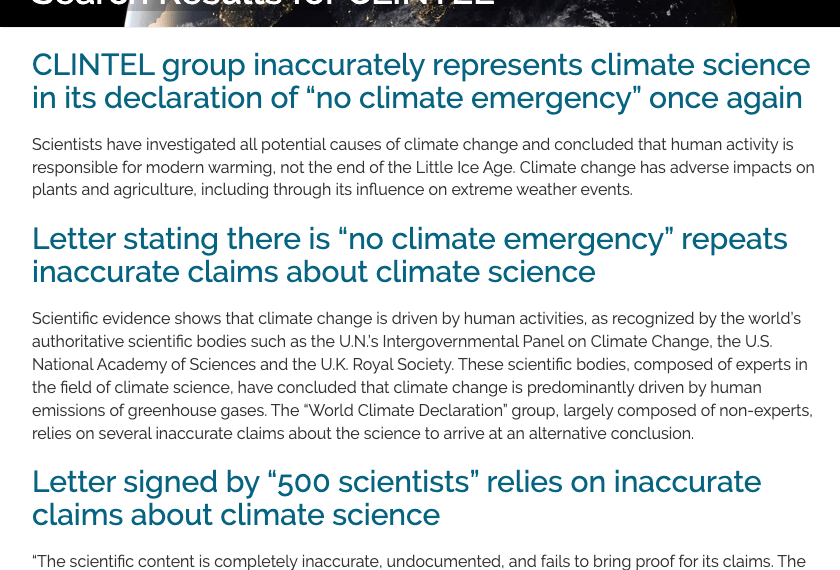Click 'claims about climate science' under 500 scientists

pyautogui.click(x=236, y=515)
